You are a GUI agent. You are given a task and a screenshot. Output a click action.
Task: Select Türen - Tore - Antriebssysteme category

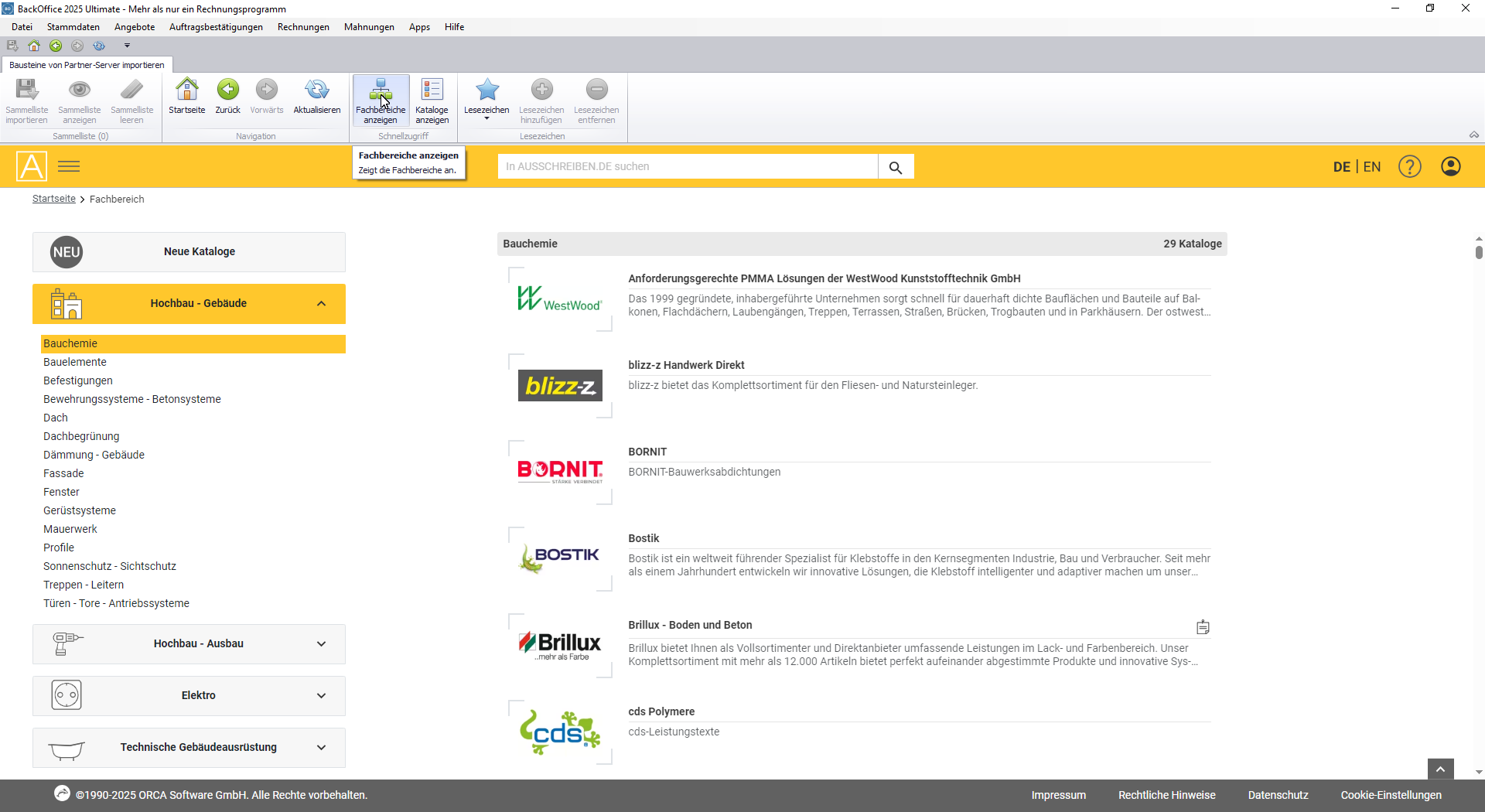pyautogui.click(x=116, y=603)
